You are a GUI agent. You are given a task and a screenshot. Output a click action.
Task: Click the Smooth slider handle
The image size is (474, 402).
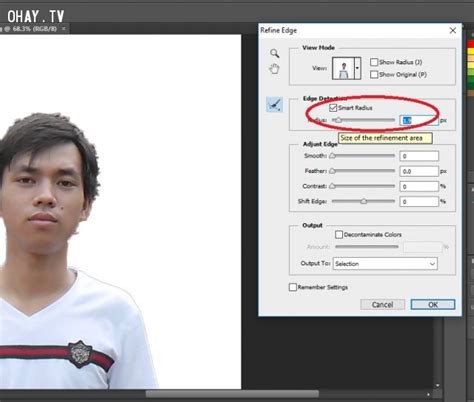[x=332, y=156]
